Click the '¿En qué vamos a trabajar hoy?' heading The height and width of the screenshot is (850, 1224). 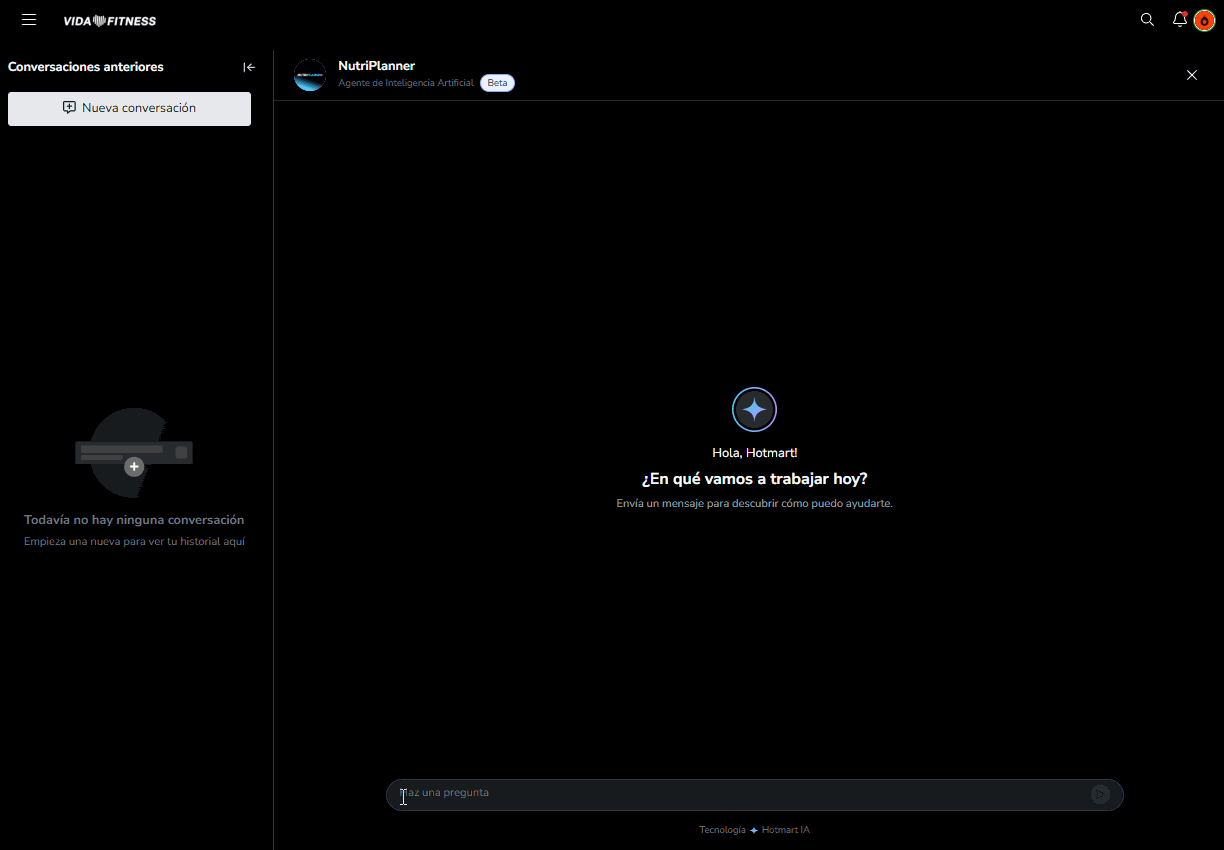[754, 479]
